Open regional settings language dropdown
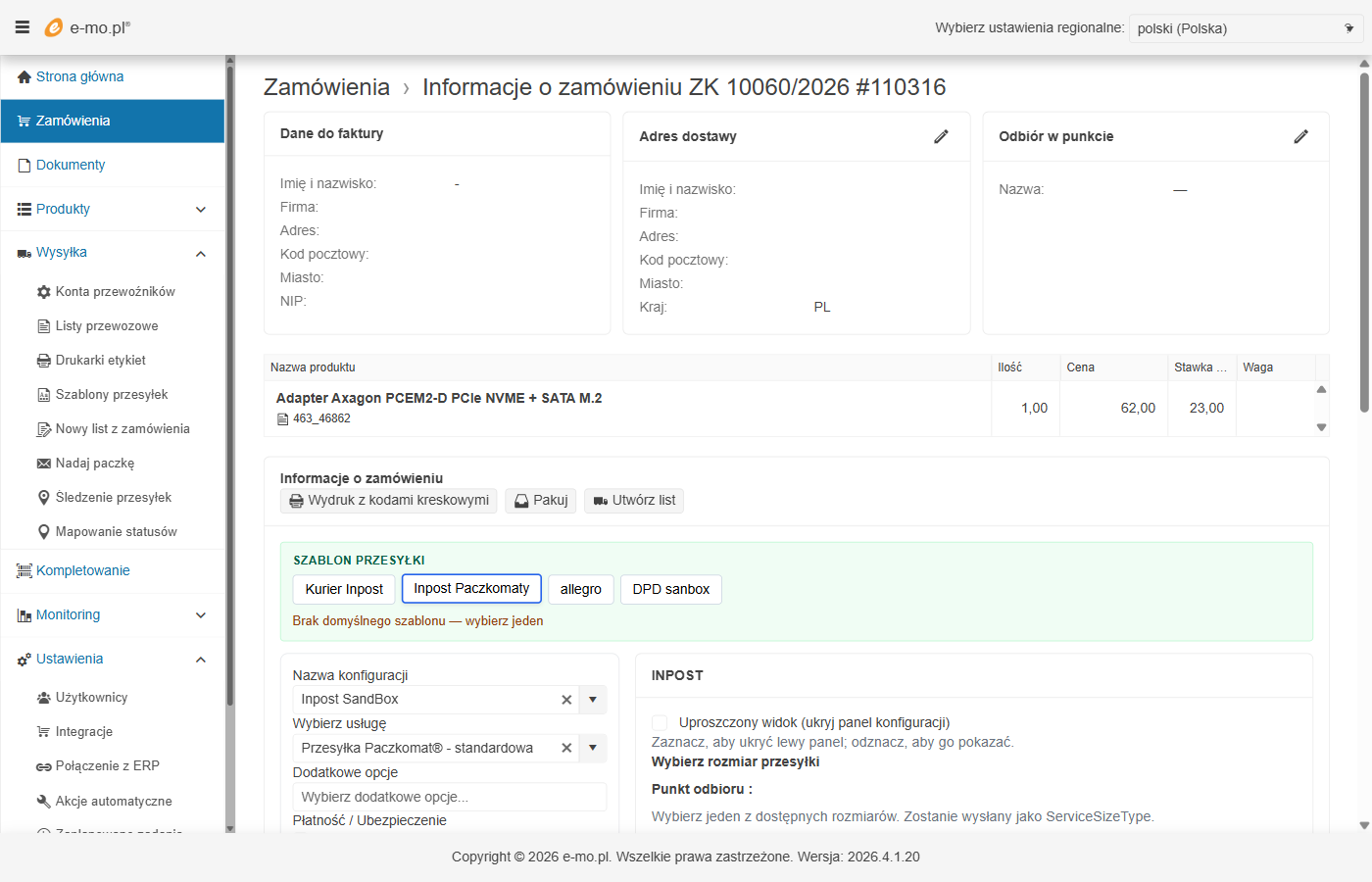Image resolution: width=1372 pixels, height=882 pixels. (1245, 28)
